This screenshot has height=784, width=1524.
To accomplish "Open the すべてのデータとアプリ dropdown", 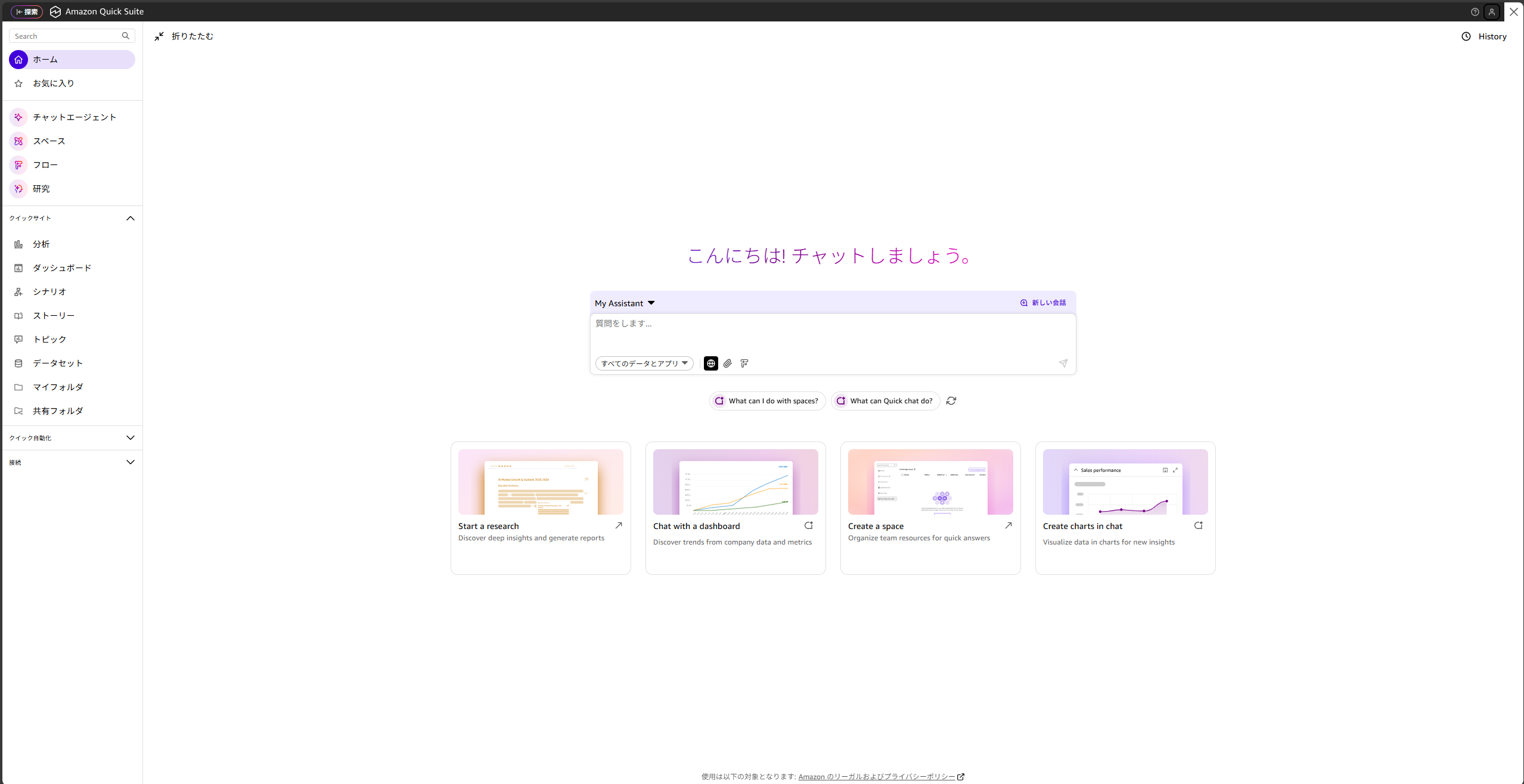I will (644, 363).
